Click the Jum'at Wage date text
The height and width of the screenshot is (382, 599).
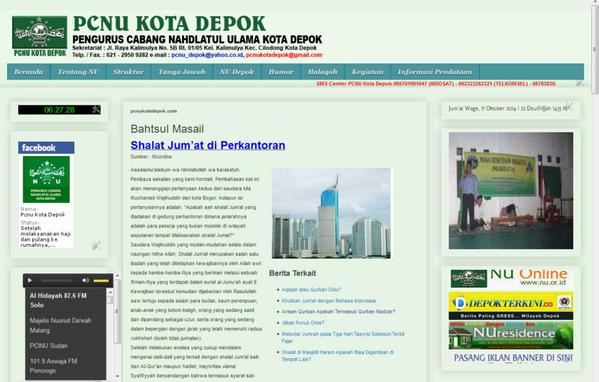(x=507, y=108)
